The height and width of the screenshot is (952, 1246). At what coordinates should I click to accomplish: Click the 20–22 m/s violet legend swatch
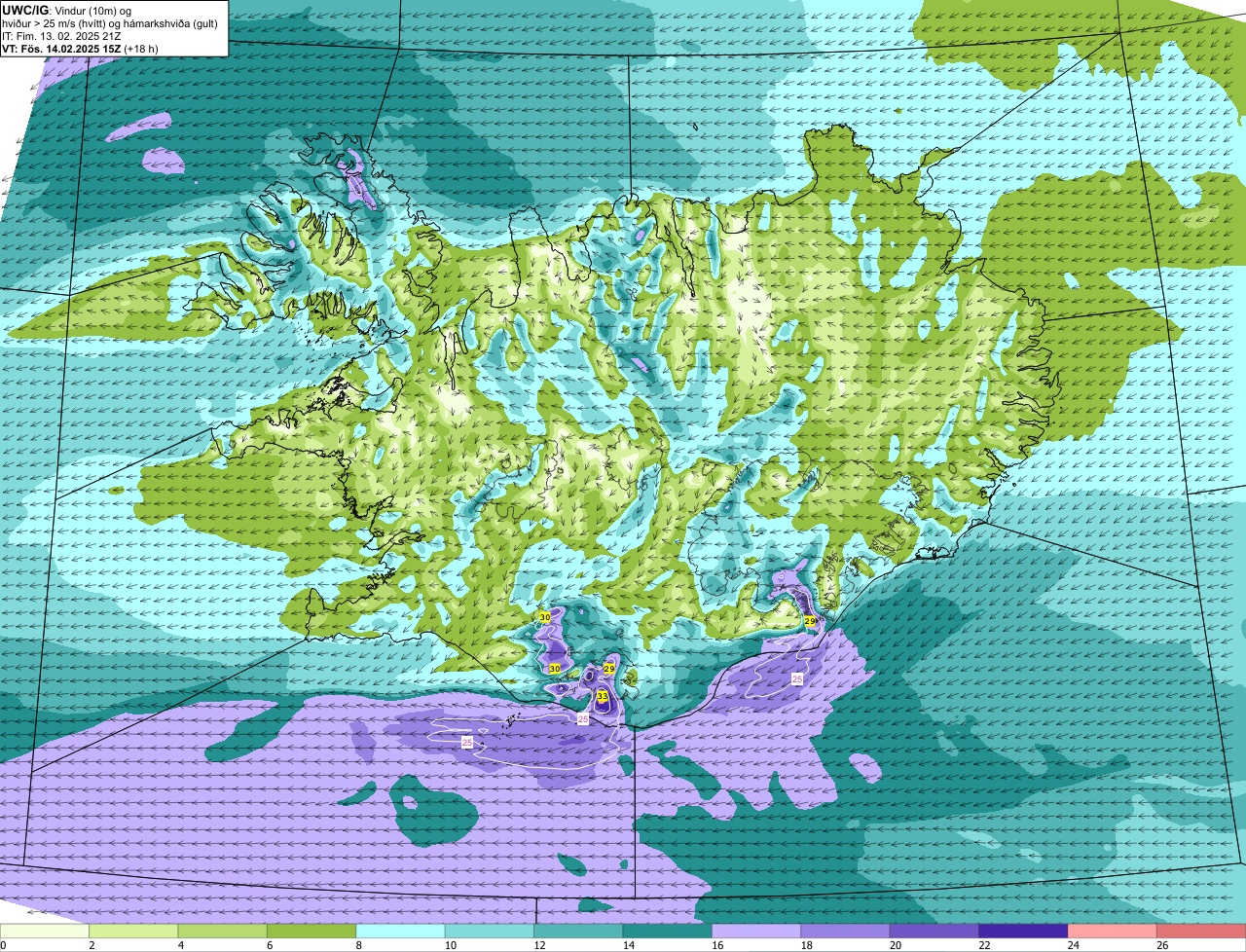[934, 931]
